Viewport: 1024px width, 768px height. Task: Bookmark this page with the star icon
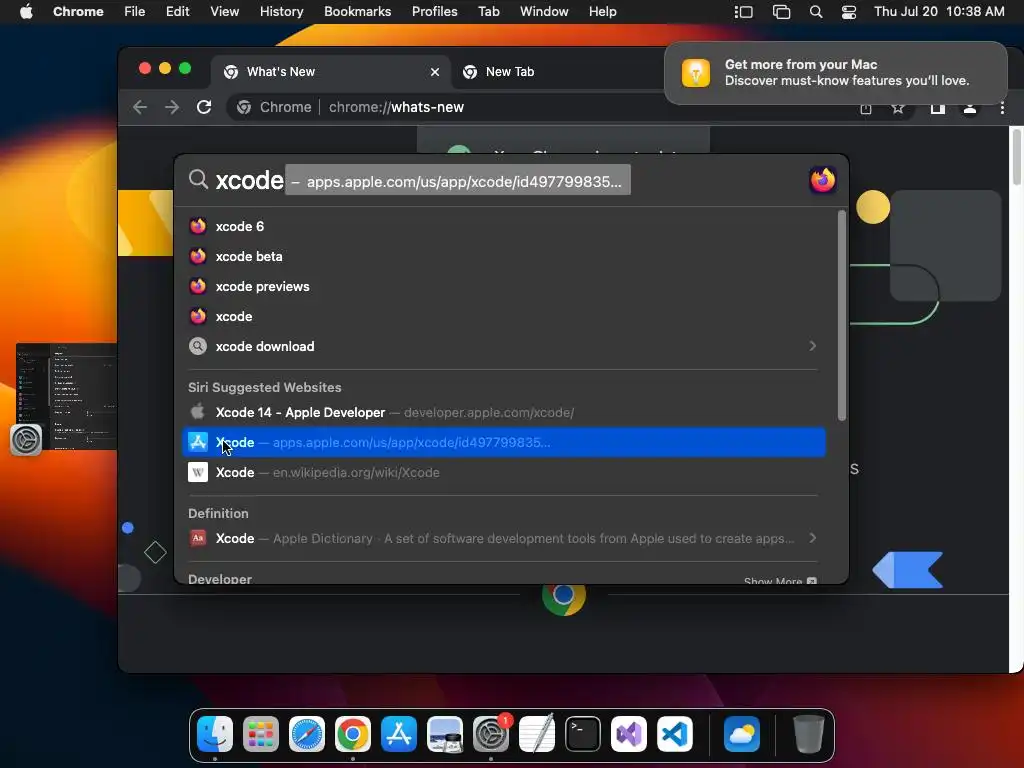(898, 108)
